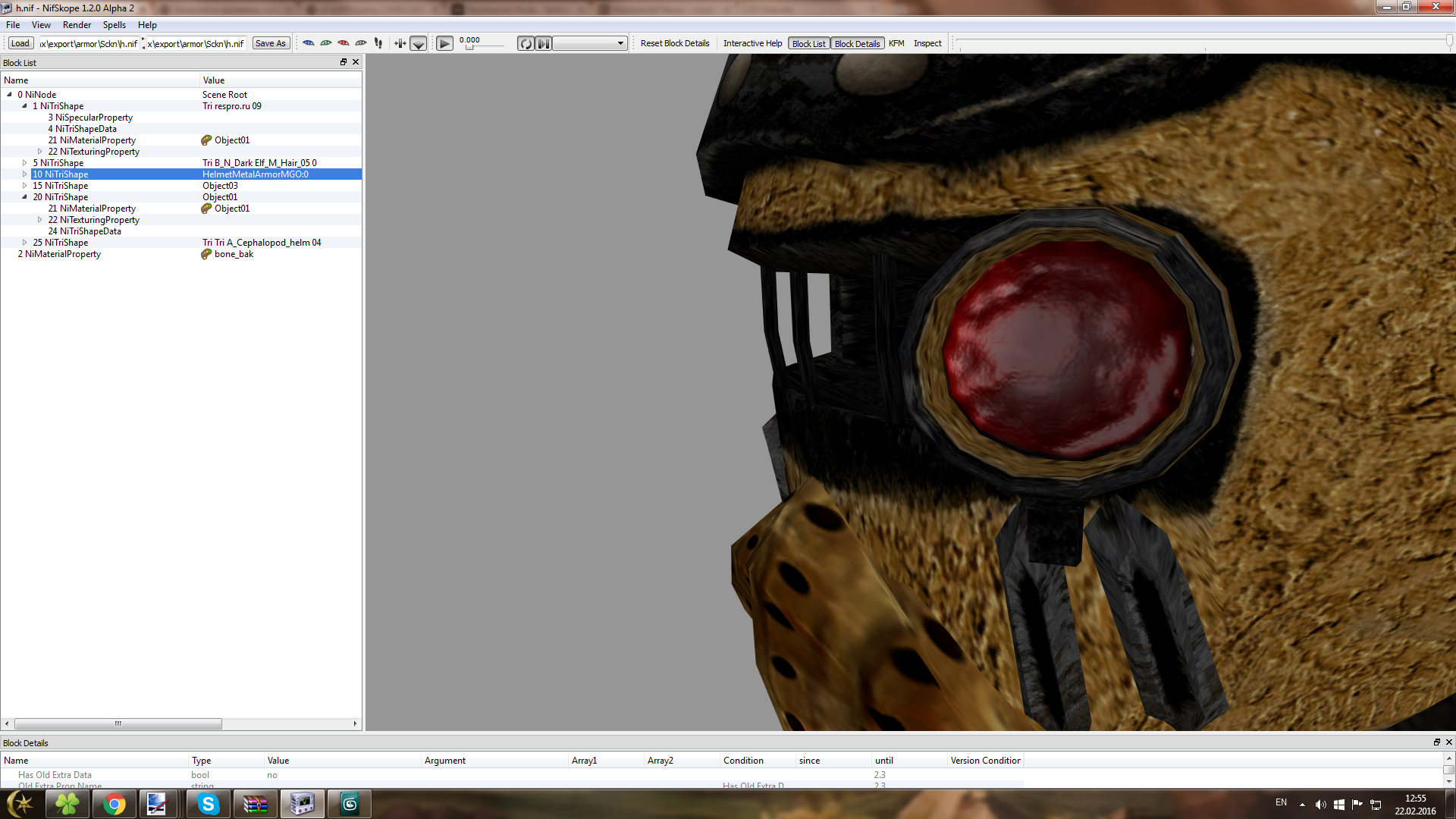The height and width of the screenshot is (819, 1456).
Task: Click the gray eye view icon
Action: (361, 43)
